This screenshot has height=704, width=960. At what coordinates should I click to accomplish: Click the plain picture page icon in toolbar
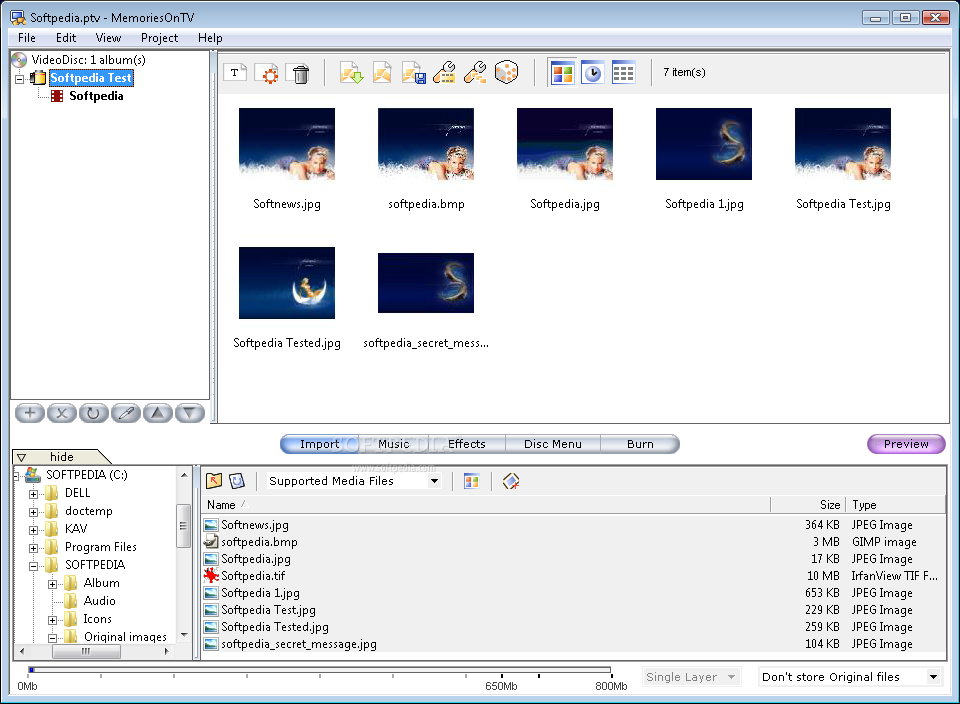pyautogui.click(x=382, y=72)
